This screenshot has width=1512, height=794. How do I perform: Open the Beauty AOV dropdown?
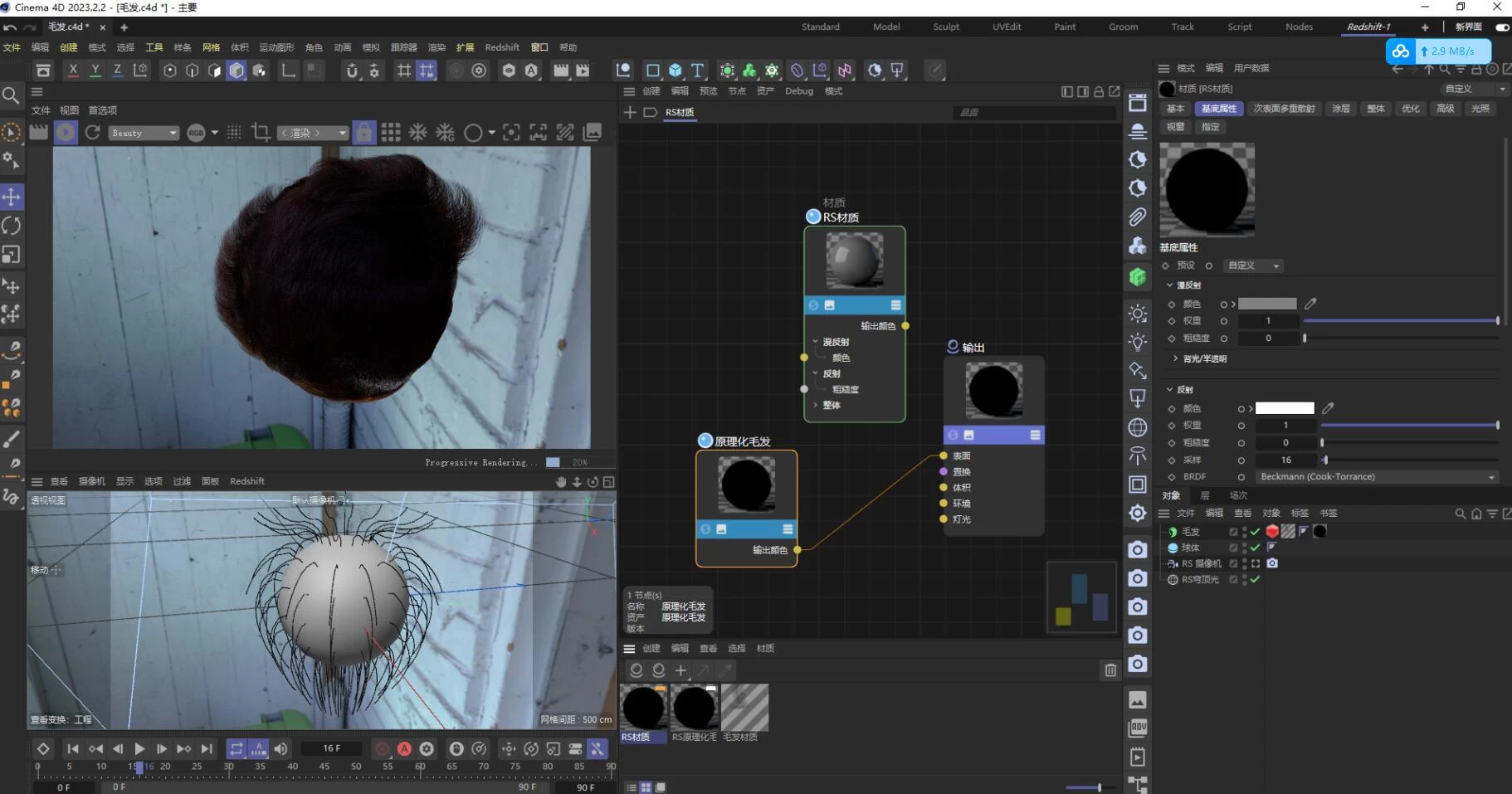click(x=144, y=133)
